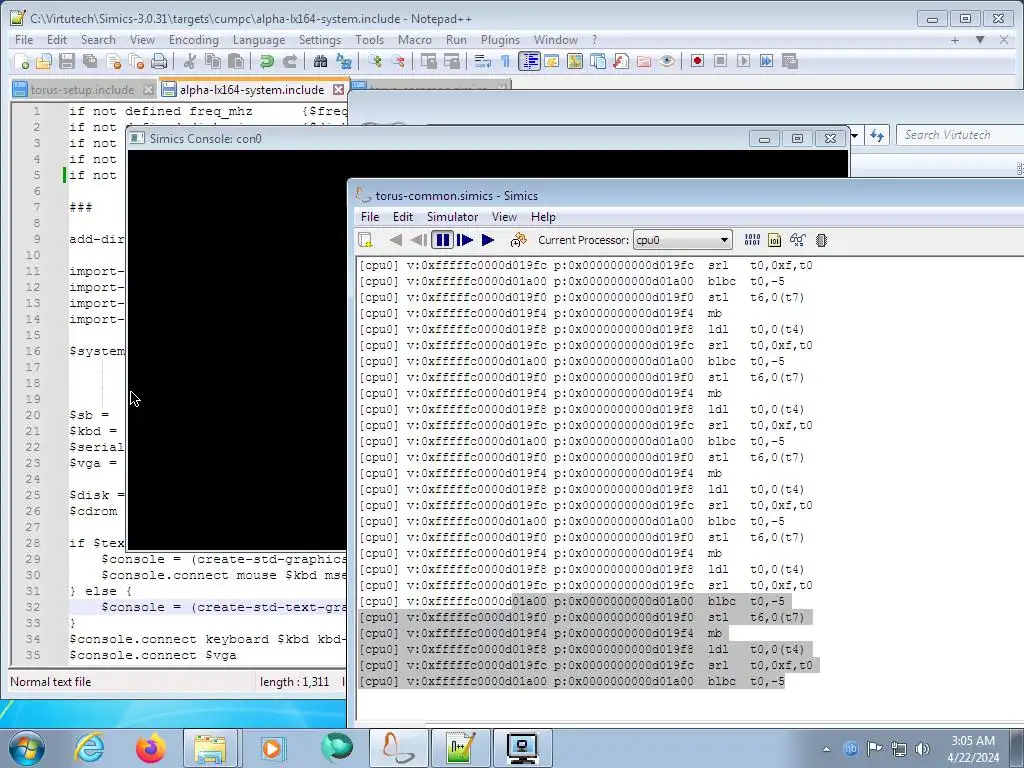The image size is (1024, 768).
Task: Open the Plugins menu
Action: 500,40
